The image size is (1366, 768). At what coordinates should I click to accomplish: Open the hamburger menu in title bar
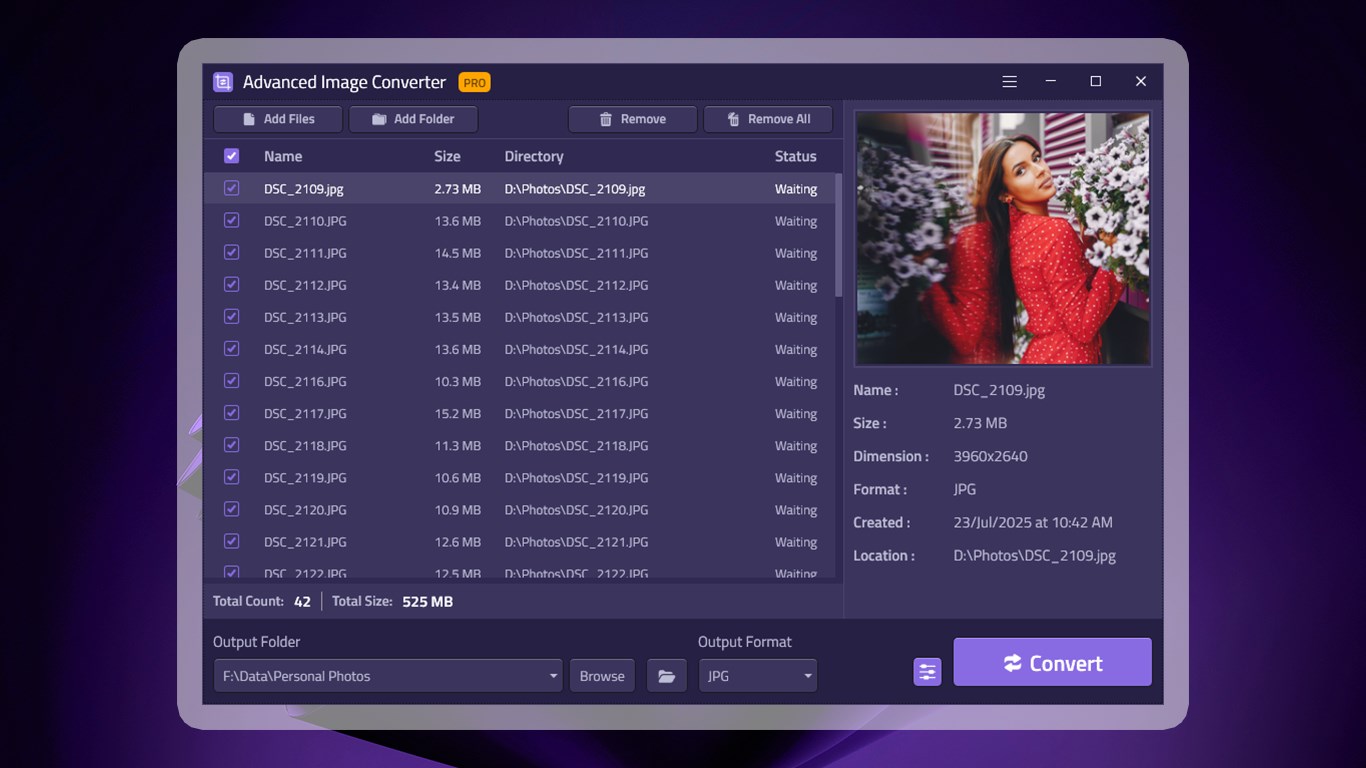[x=1010, y=81]
